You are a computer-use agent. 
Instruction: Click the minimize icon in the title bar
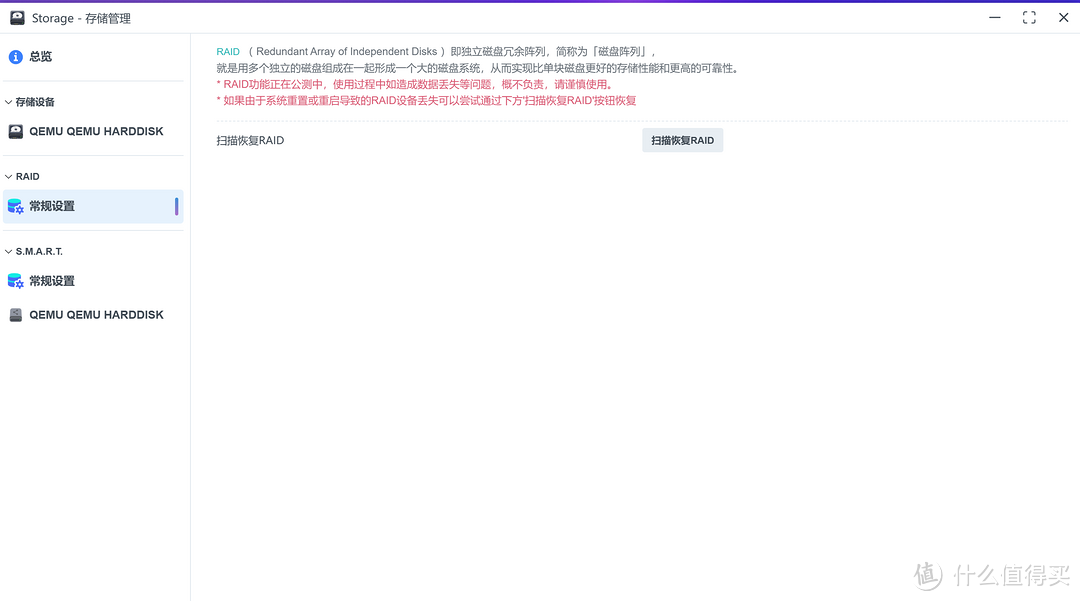coord(994,17)
